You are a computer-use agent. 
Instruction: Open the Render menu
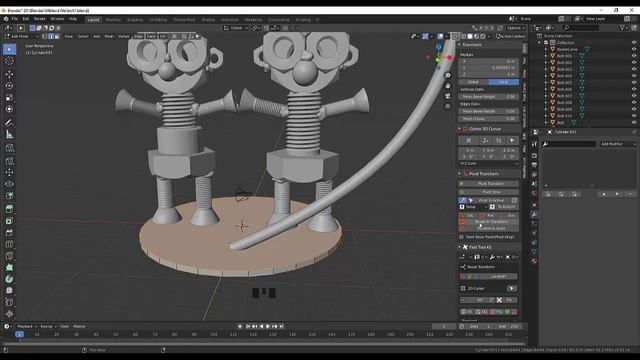(40, 19)
